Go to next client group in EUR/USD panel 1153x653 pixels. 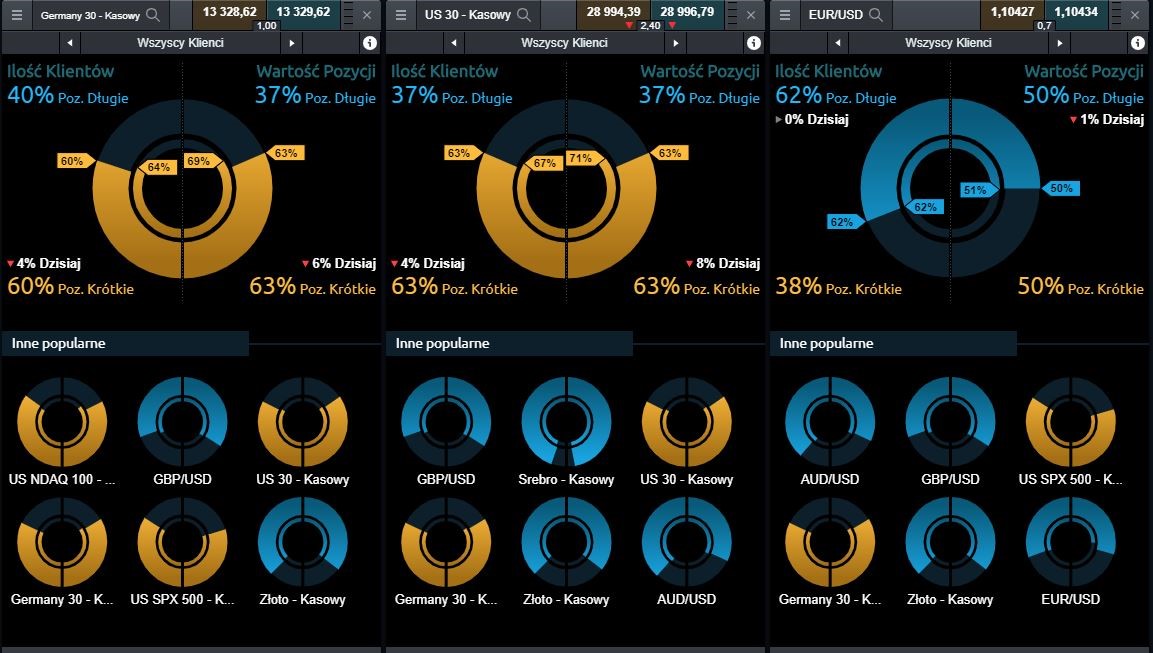pyautogui.click(x=1059, y=43)
